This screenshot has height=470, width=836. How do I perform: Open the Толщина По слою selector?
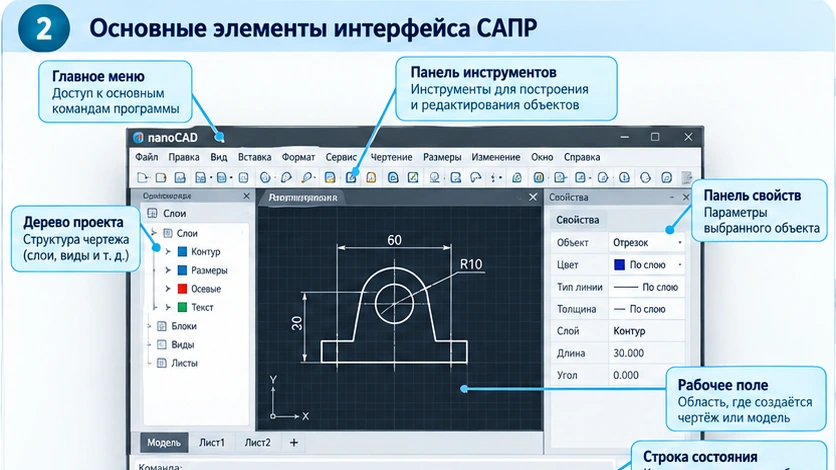click(x=647, y=309)
